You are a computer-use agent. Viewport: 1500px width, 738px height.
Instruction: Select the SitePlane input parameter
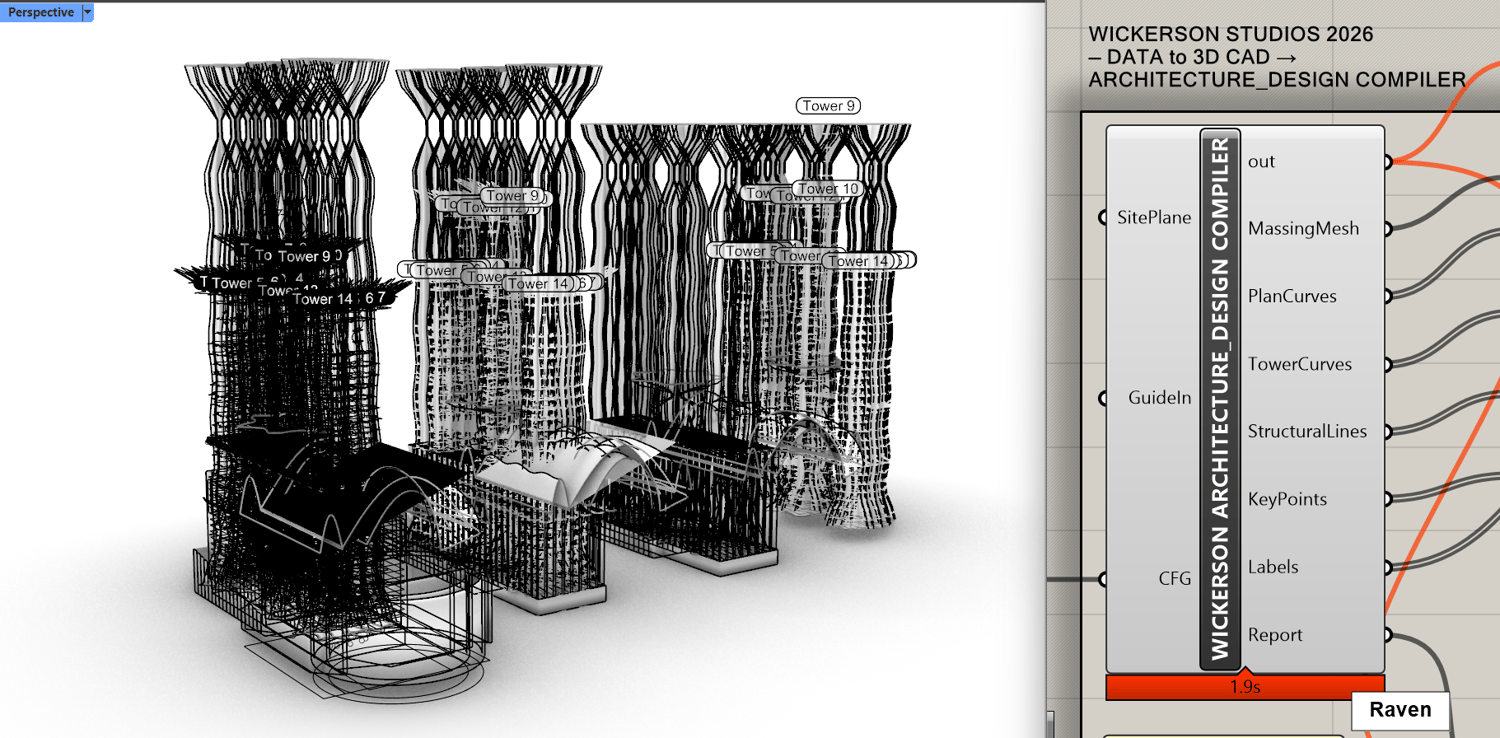(1154, 217)
